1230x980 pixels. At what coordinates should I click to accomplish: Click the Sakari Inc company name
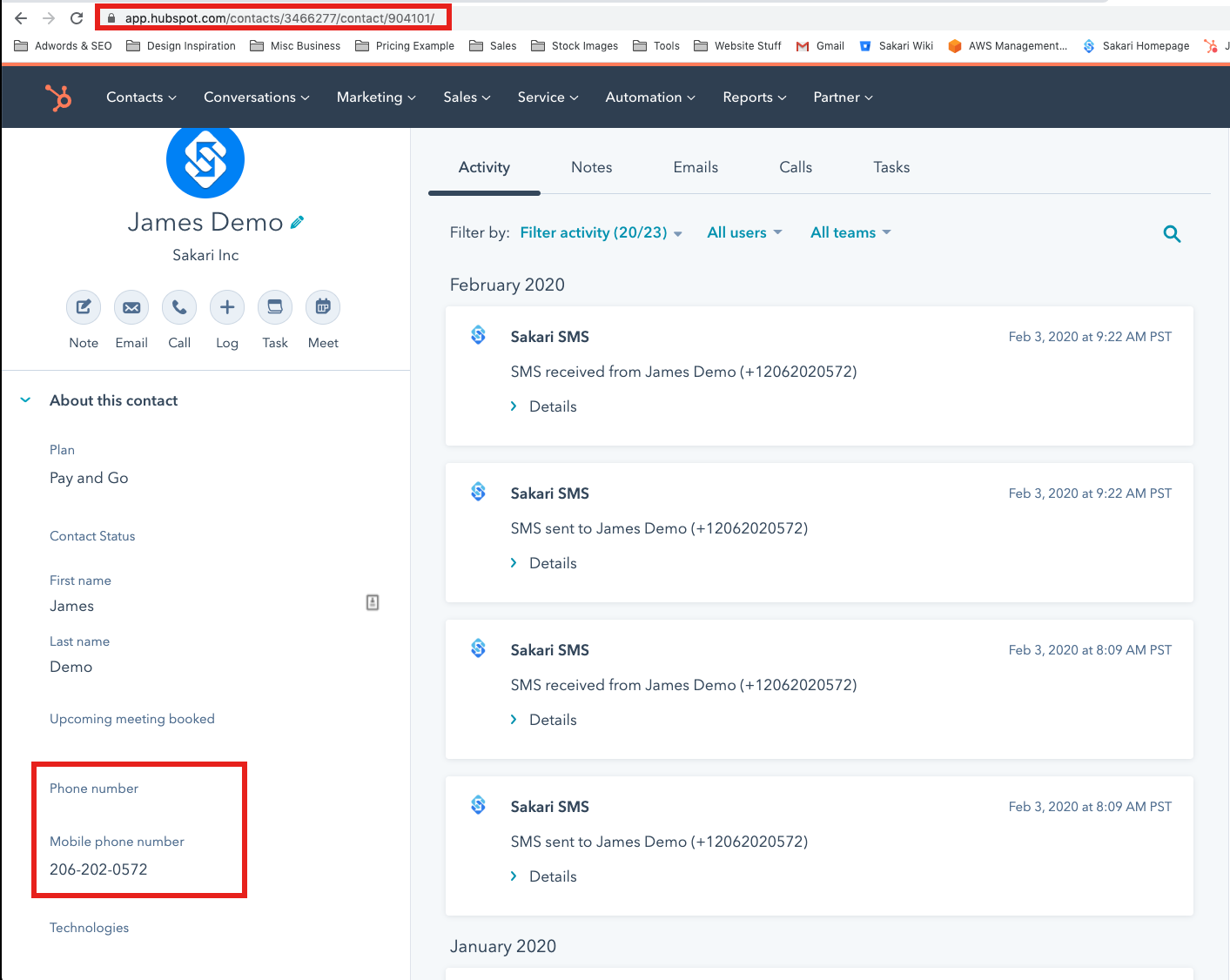click(205, 255)
